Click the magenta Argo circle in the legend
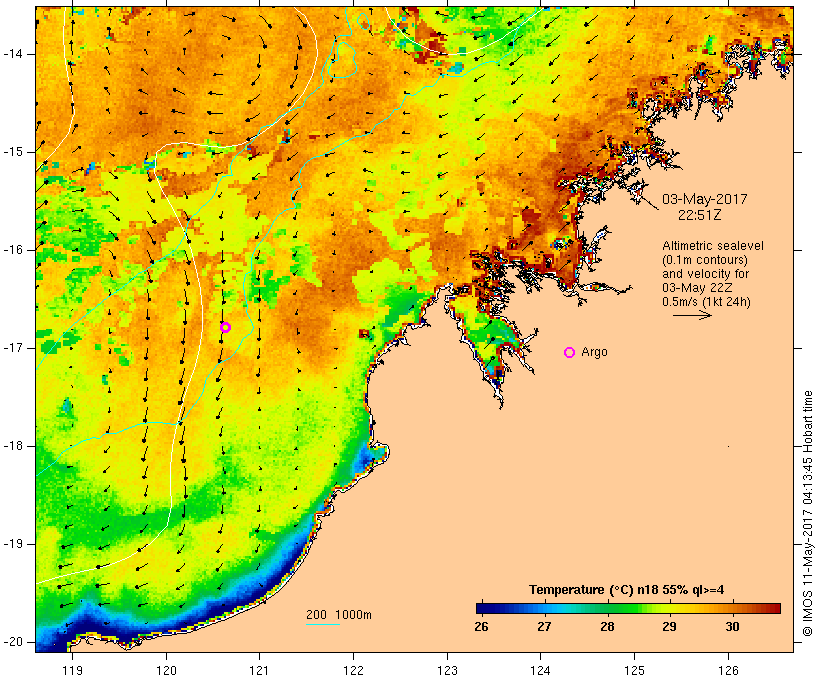Screen dimensions: 820x680 tap(570, 353)
